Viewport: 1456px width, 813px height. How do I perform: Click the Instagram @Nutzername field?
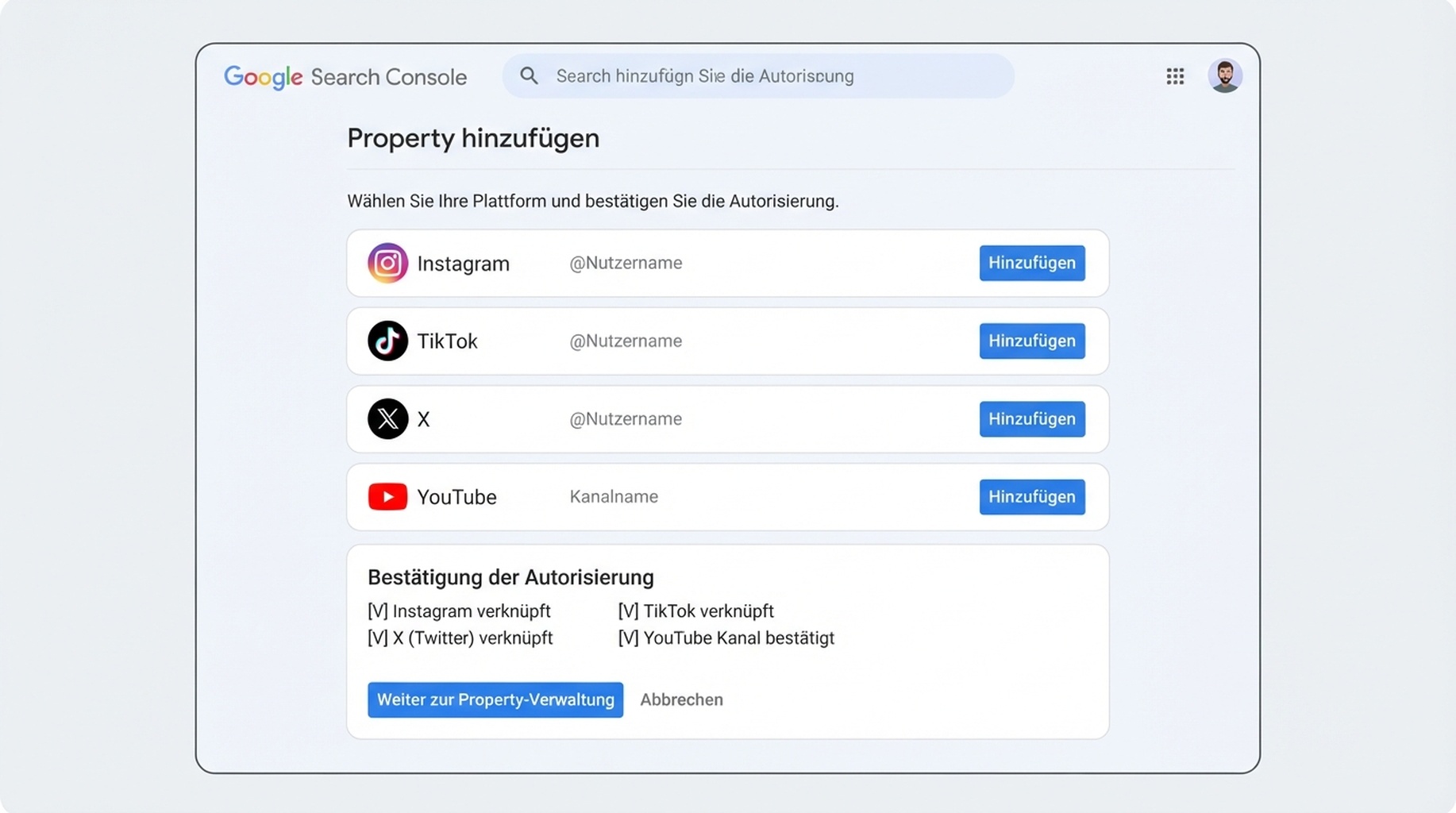(626, 263)
